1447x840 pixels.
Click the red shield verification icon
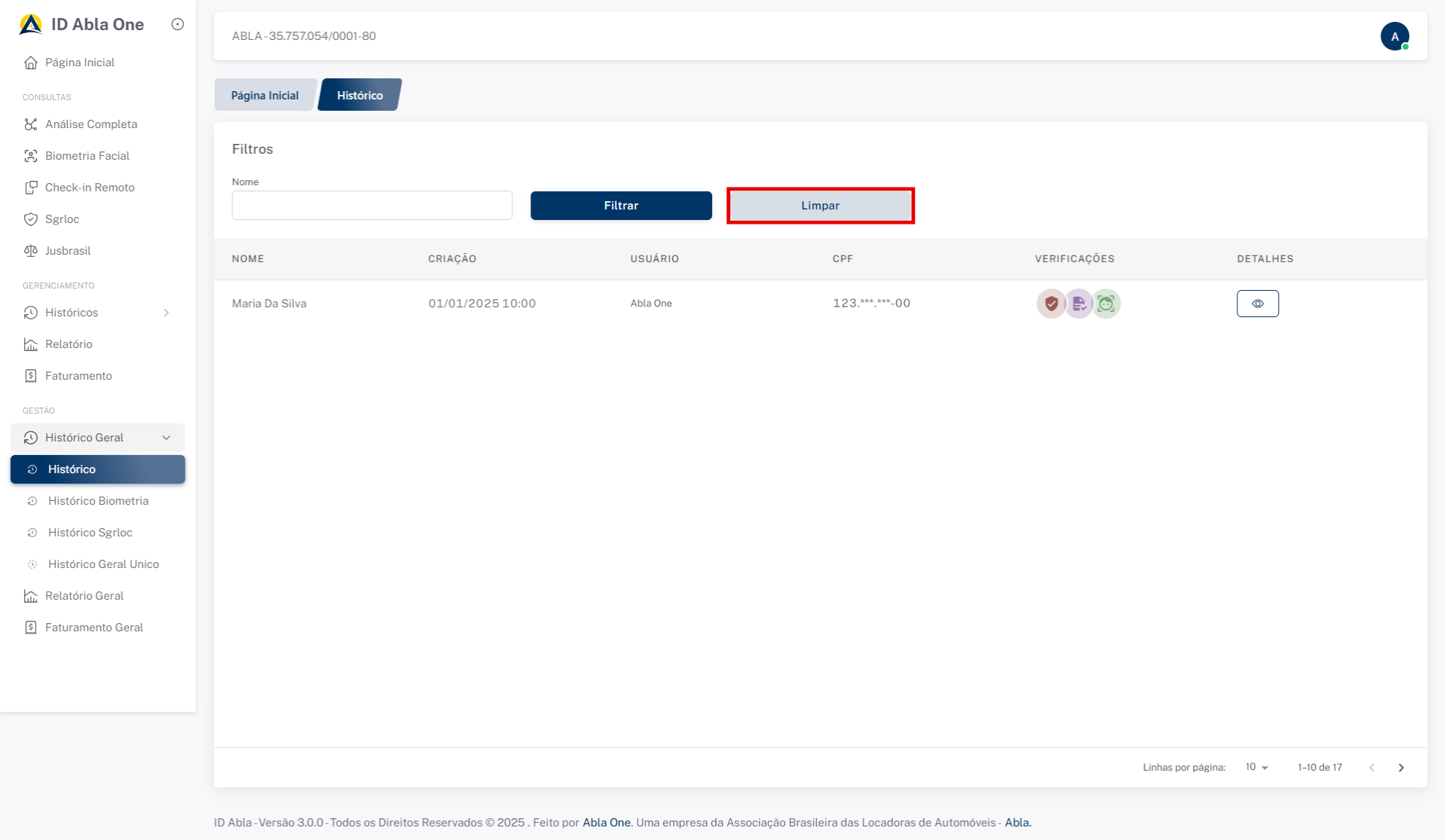coord(1051,304)
